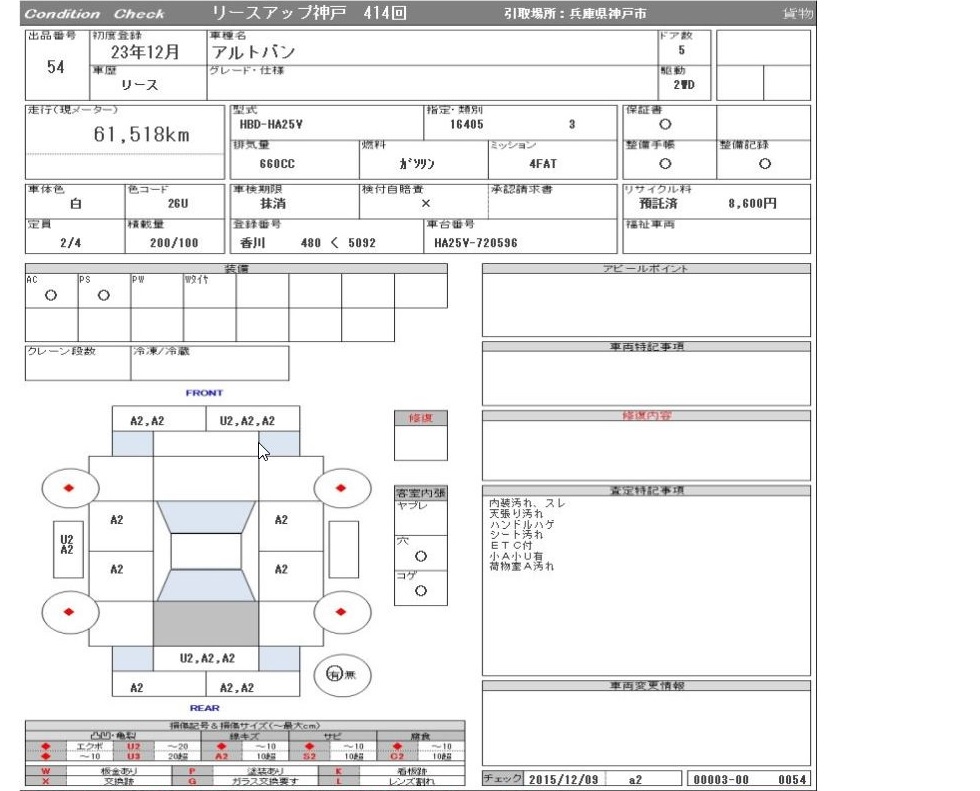The width and height of the screenshot is (980, 791).
Task: Select the rear-right wheel red diamond marker
Action: tap(341, 612)
